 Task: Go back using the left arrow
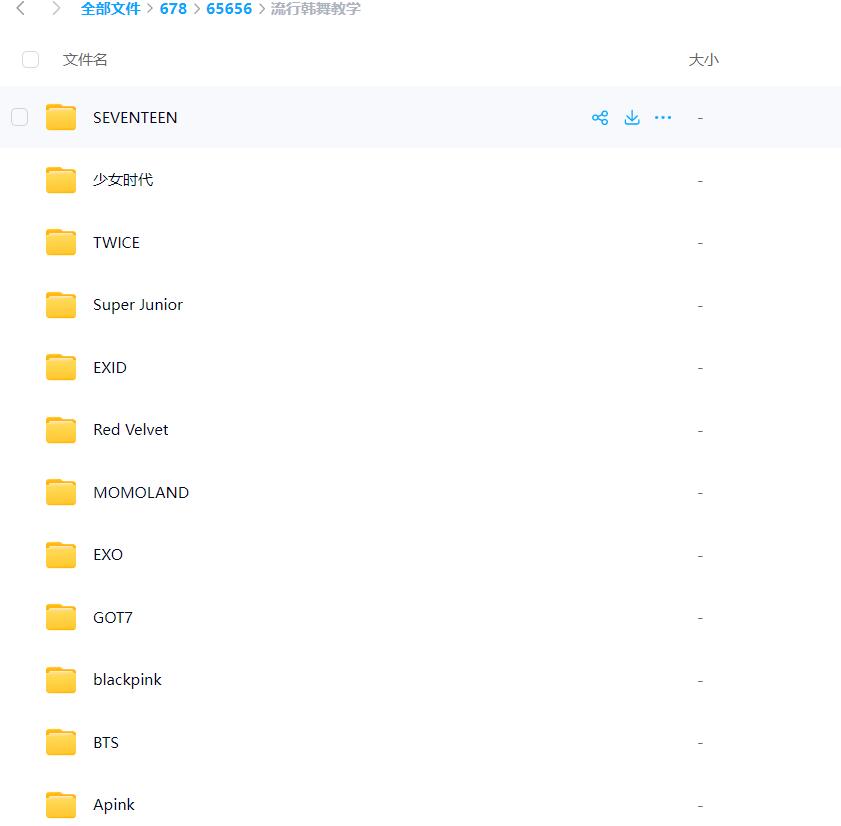point(21,9)
